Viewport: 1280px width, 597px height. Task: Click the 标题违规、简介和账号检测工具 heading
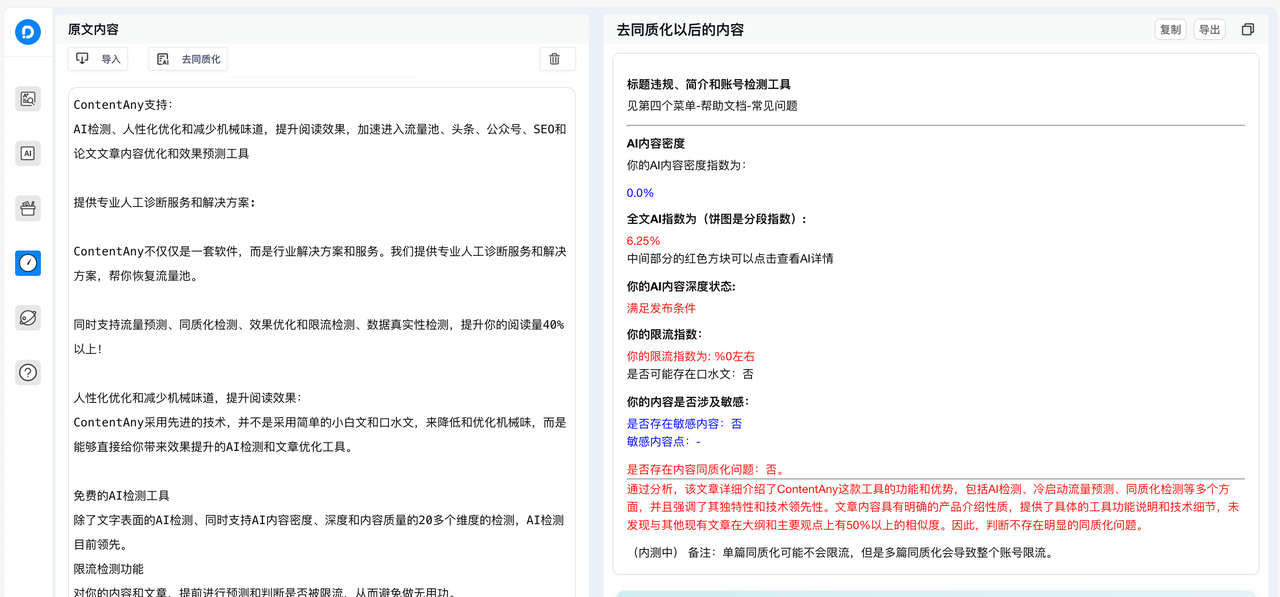(x=708, y=85)
